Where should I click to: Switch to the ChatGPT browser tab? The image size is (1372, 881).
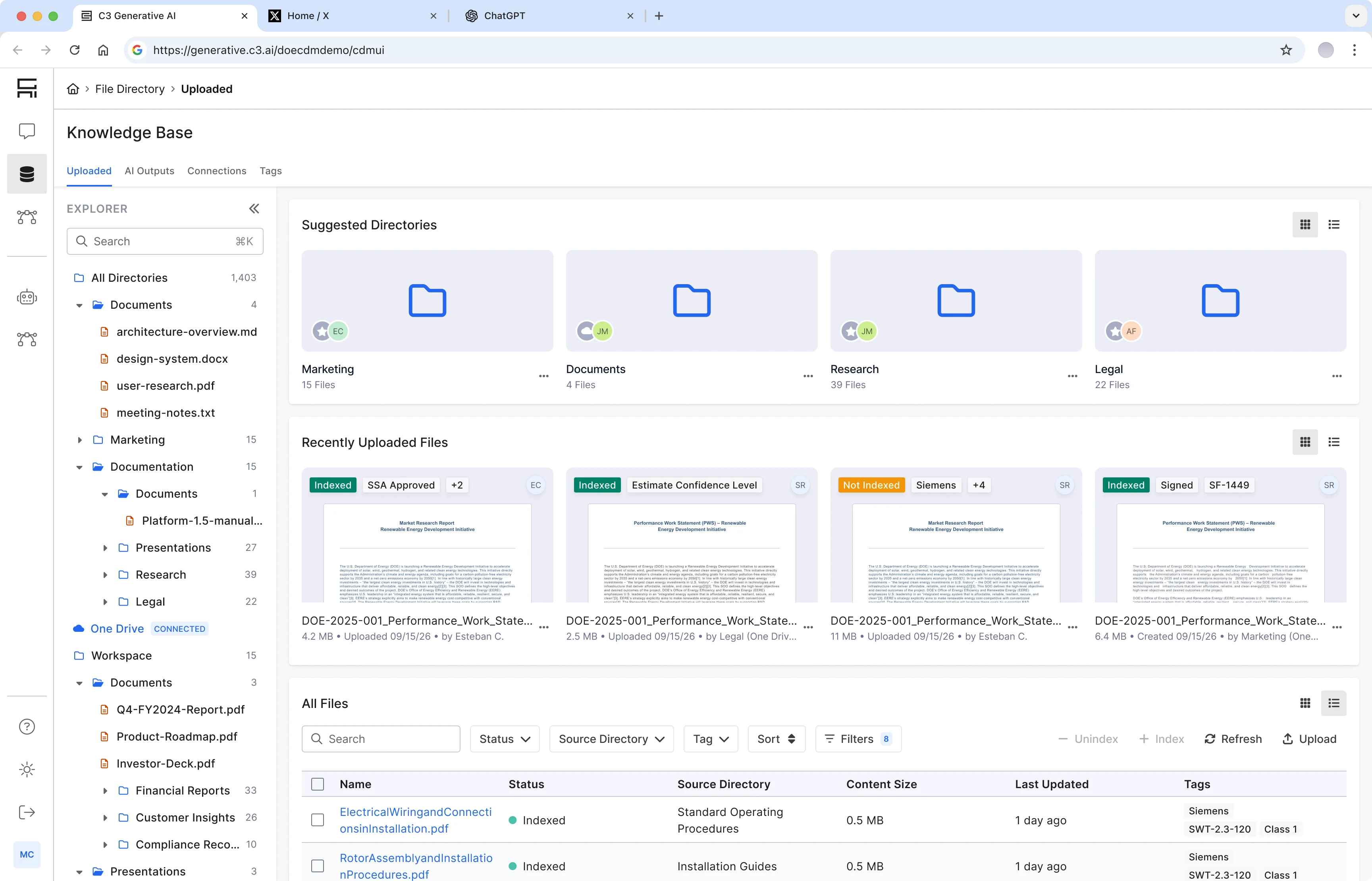tap(550, 16)
